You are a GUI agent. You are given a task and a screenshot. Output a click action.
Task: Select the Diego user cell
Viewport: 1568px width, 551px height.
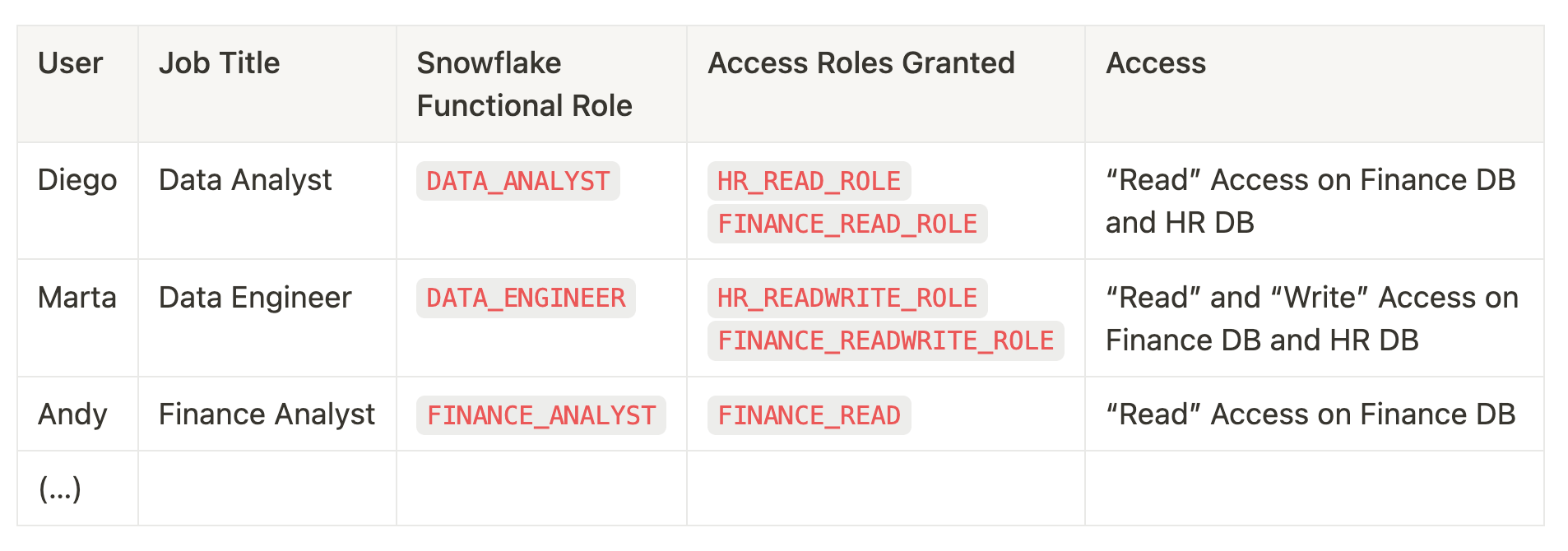pyautogui.click(x=77, y=180)
